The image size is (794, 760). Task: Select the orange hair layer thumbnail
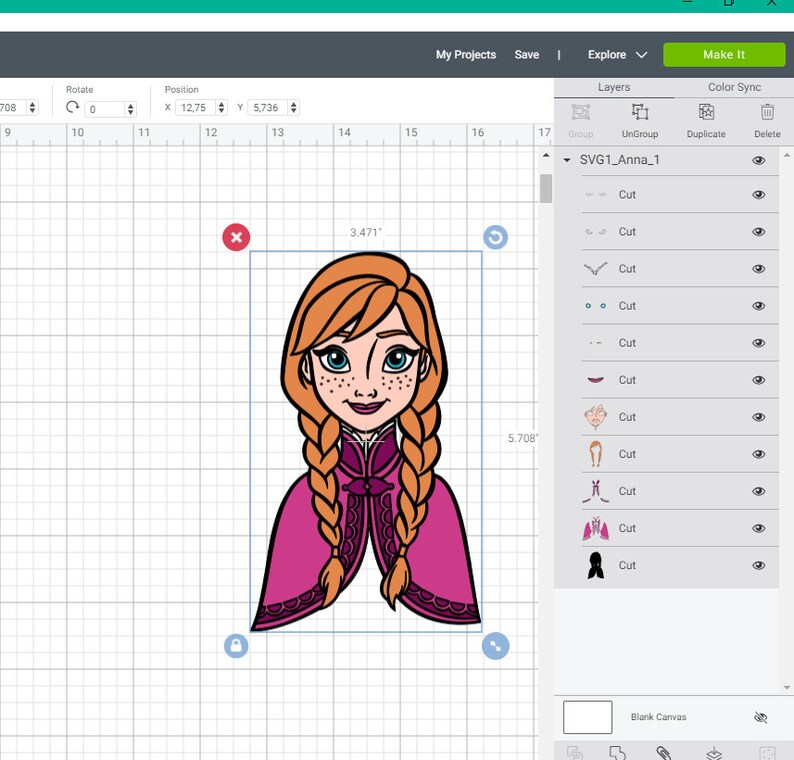tap(596, 454)
